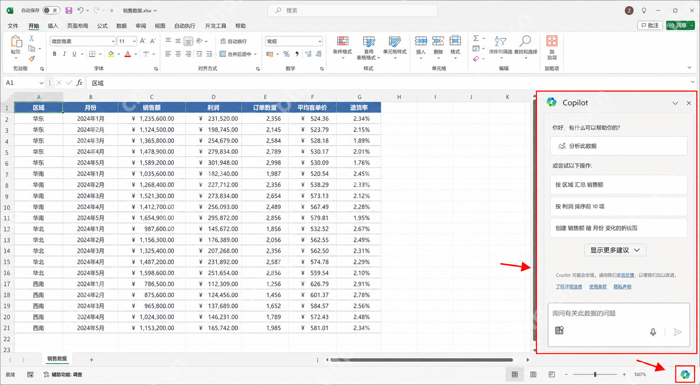700x385 pixels.
Task: Click the AutoSum sigma icon
Action: click(476, 38)
